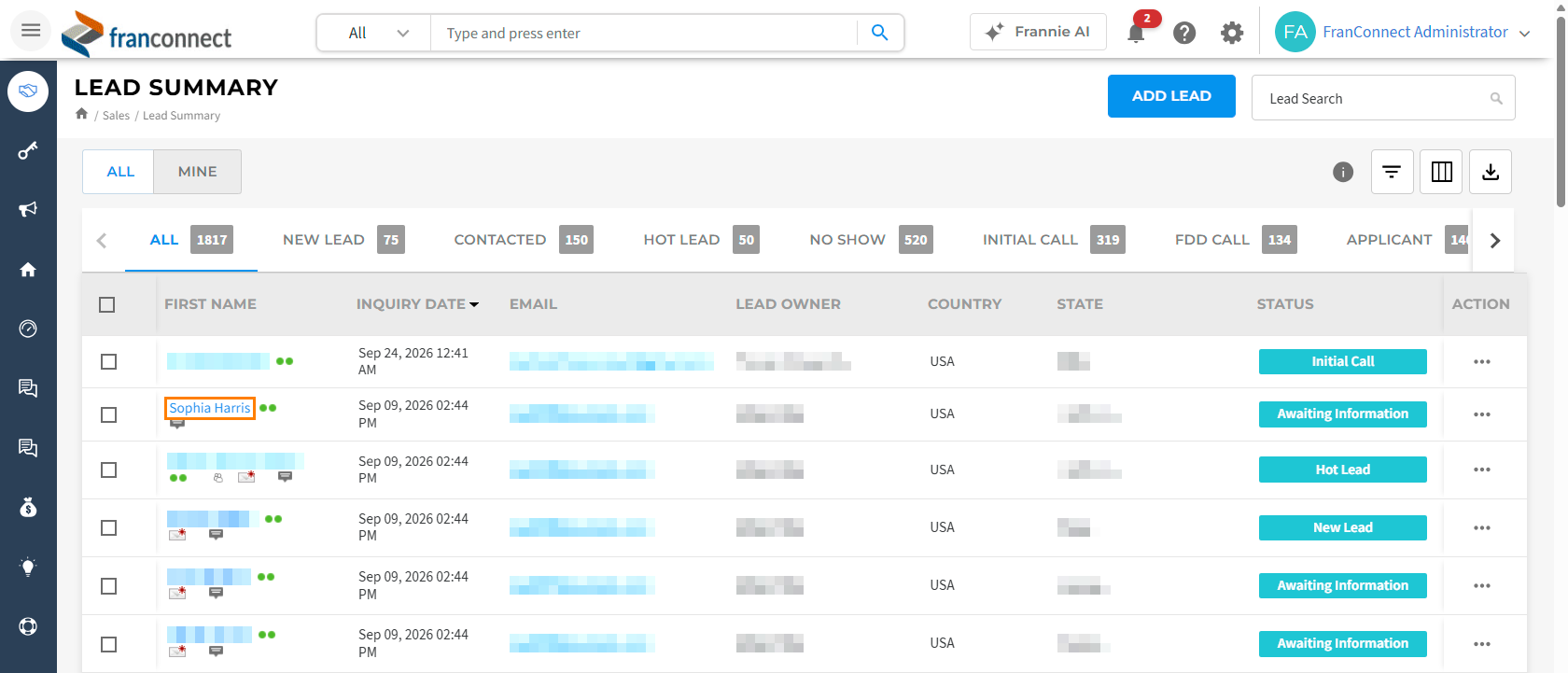Screen dimensions: 1568x673
Task: Export leads with the download icon
Action: pyautogui.click(x=1491, y=172)
